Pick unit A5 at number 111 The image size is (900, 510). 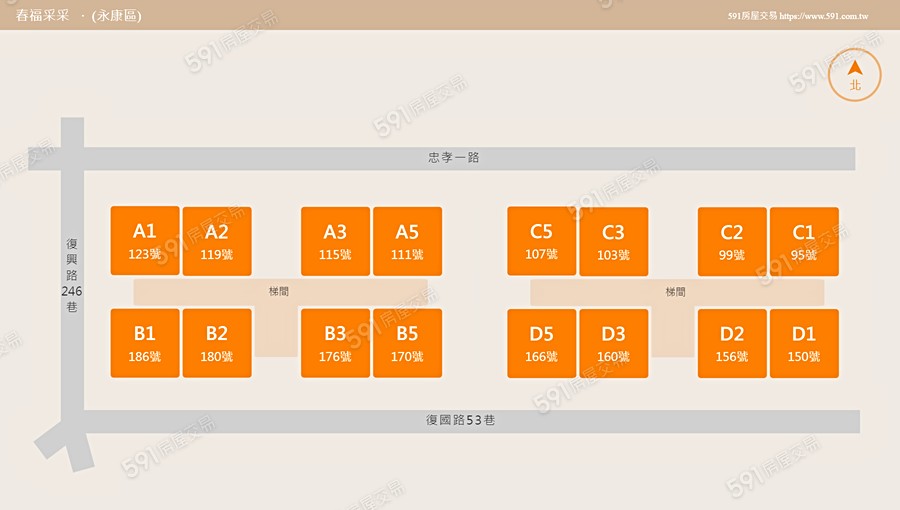(x=407, y=241)
